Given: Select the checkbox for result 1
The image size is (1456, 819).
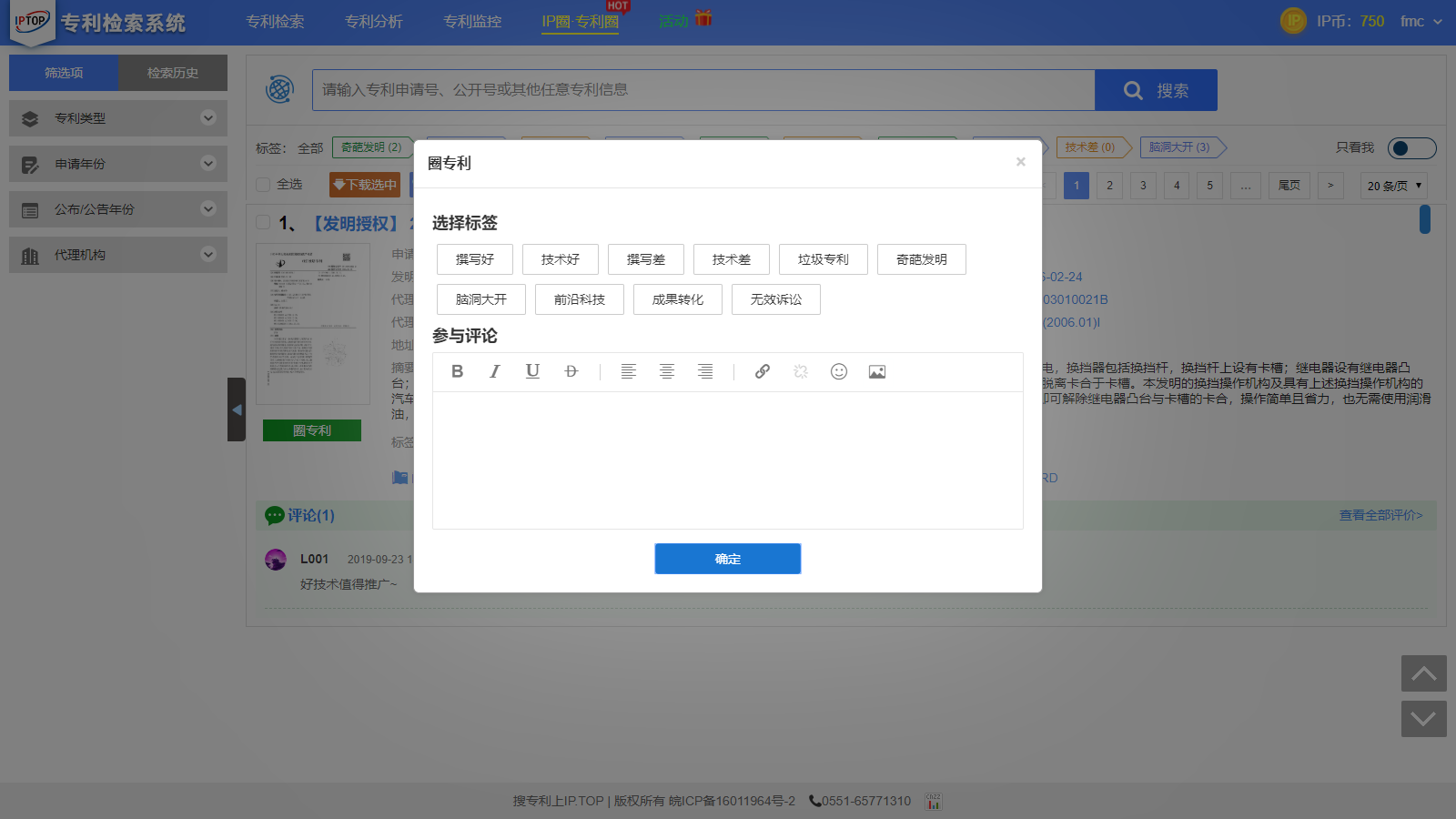Looking at the screenshot, I should (x=264, y=223).
